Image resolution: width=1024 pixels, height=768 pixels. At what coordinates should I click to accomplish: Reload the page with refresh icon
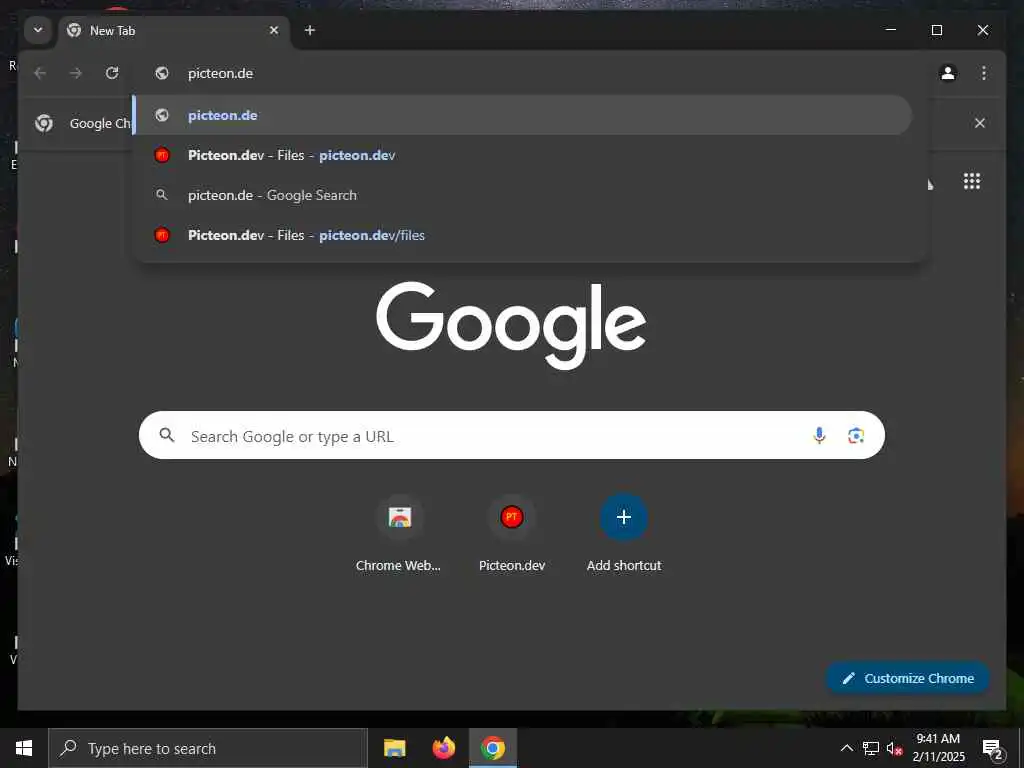pyautogui.click(x=112, y=73)
